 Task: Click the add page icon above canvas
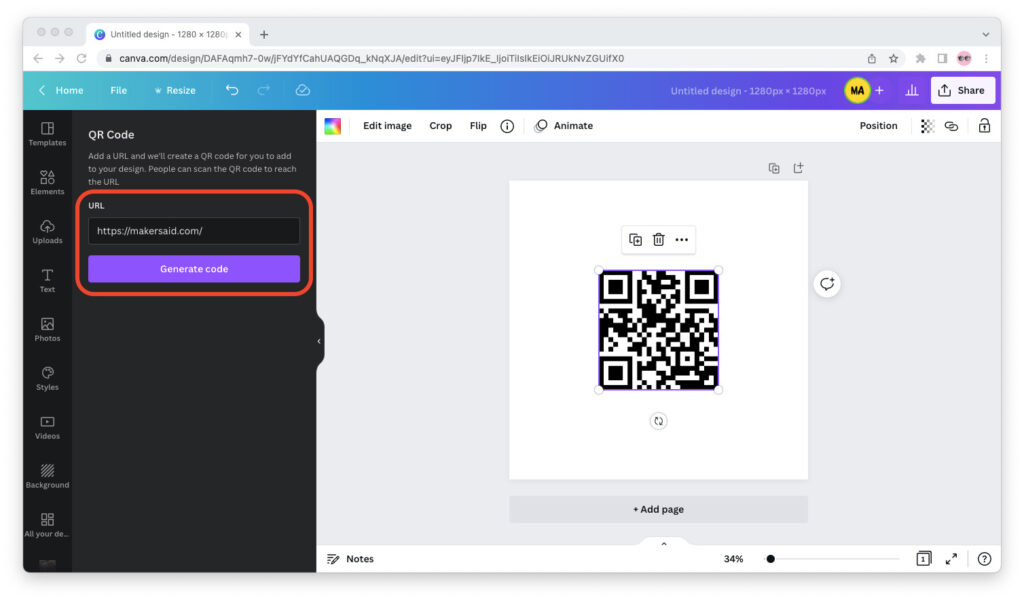798,168
